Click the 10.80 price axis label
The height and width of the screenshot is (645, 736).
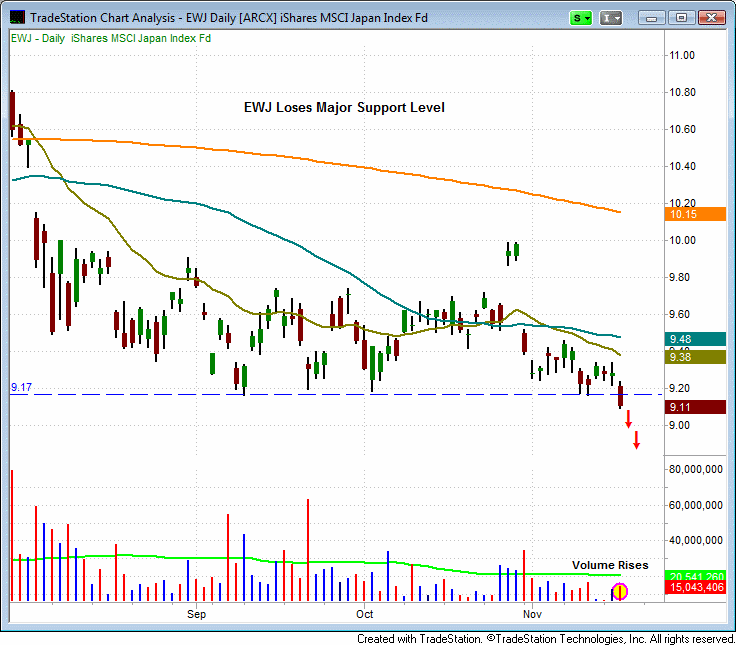(682, 92)
